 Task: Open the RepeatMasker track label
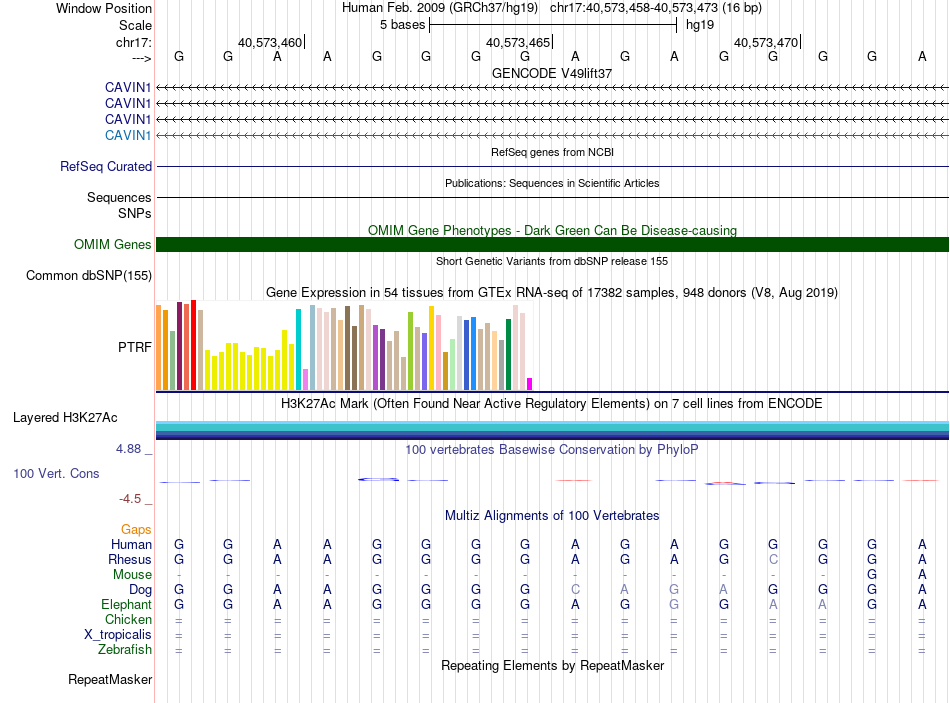point(110,680)
